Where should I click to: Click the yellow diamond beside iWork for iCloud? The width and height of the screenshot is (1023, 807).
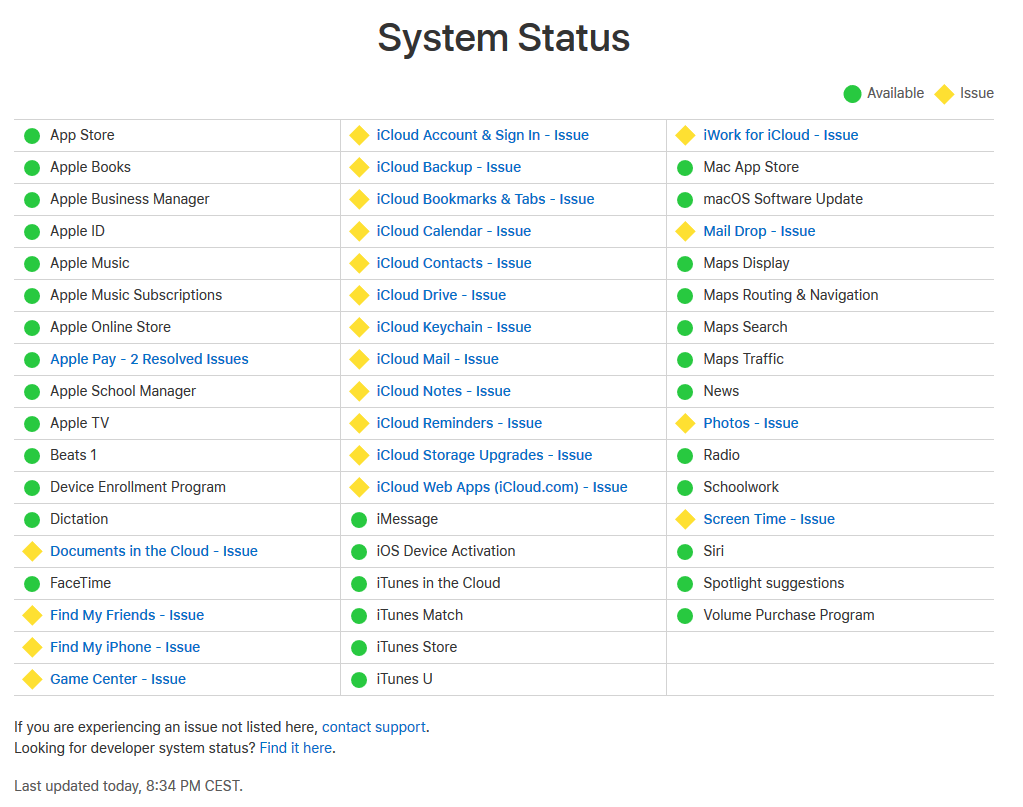click(685, 136)
